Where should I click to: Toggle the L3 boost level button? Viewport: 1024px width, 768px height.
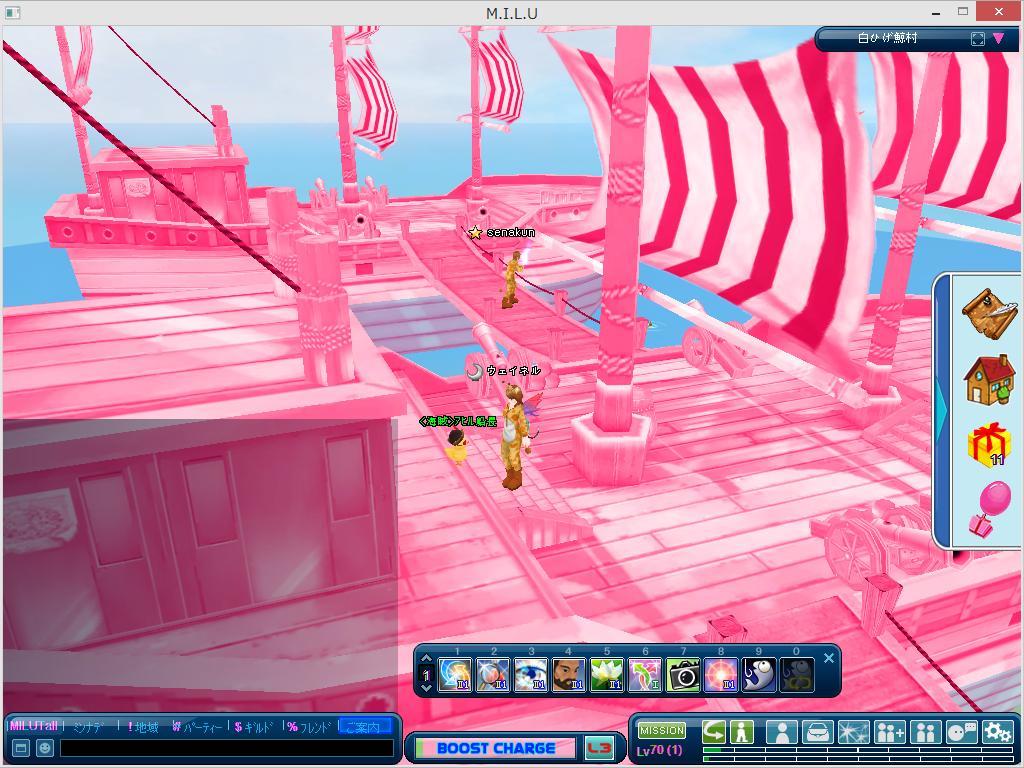(x=599, y=748)
